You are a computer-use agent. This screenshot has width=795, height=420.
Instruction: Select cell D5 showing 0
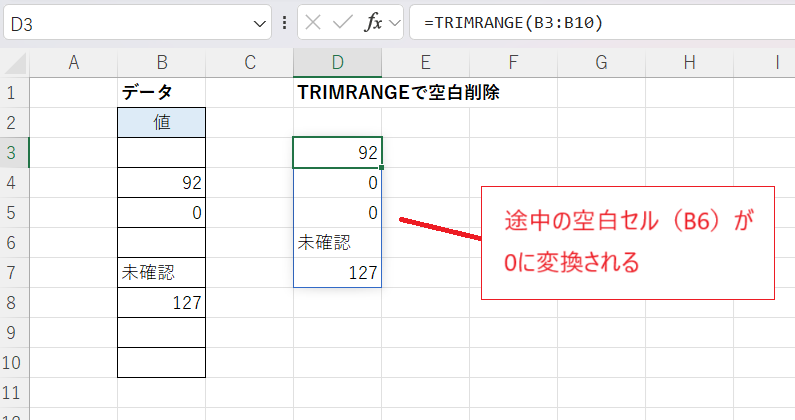pyautogui.click(x=338, y=213)
